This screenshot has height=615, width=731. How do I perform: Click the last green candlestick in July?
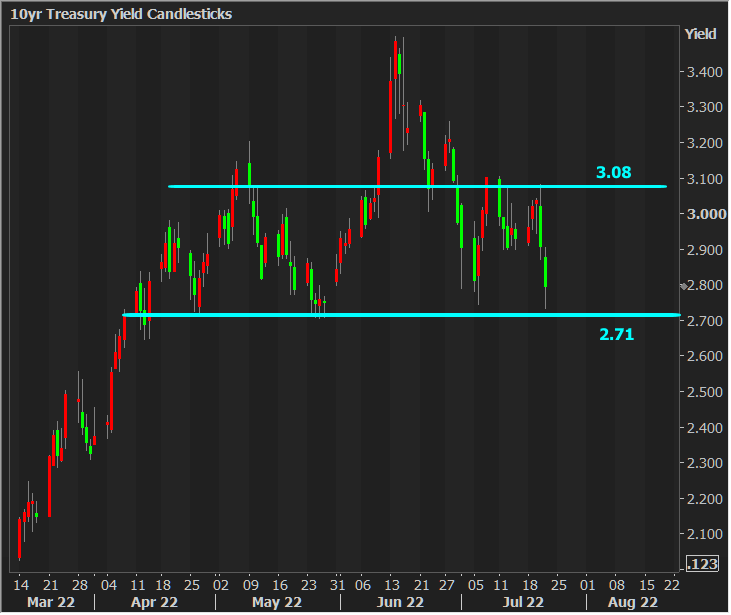coord(546,272)
